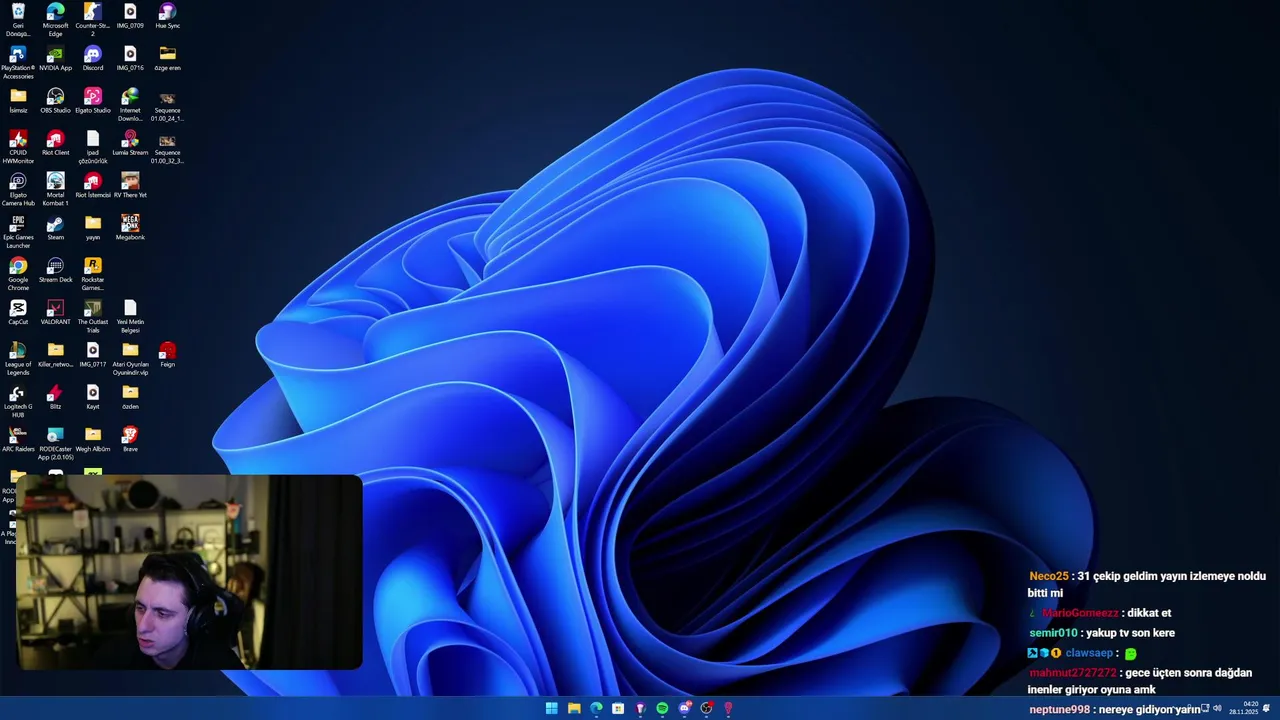Image resolution: width=1280 pixels, height=720 pixels.
Task: Select the Blitz desktop shortcut
Action: [55, 397]
